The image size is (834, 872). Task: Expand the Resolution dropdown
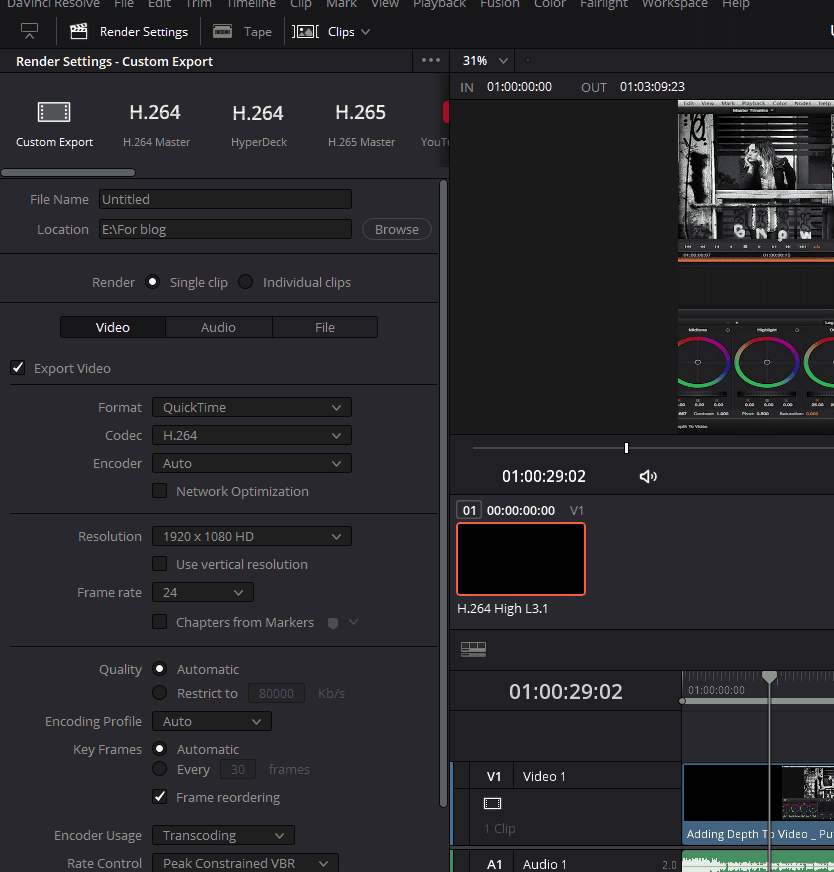[251, 536]
